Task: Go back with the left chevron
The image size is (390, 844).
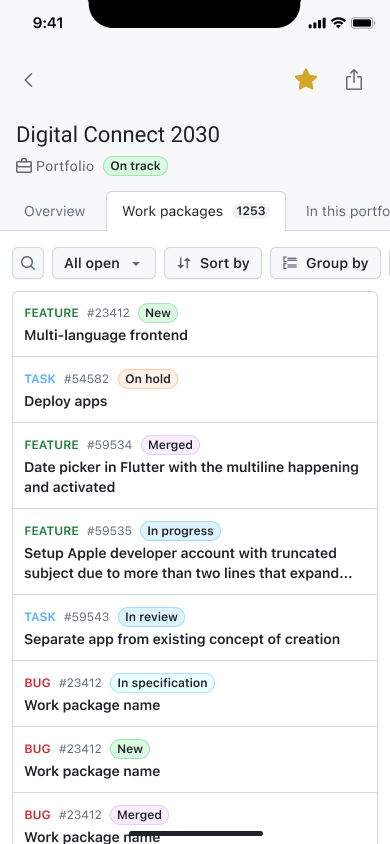Action: point(29,80)
